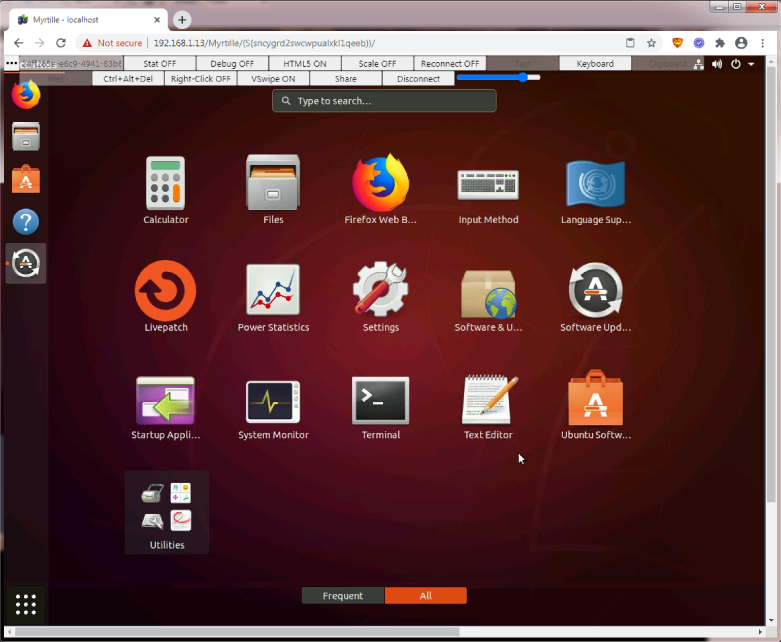Expand Myrtille toolbar ellipsis menu
The height and width of the screenshot is (642, 781).
pos(11,63)
